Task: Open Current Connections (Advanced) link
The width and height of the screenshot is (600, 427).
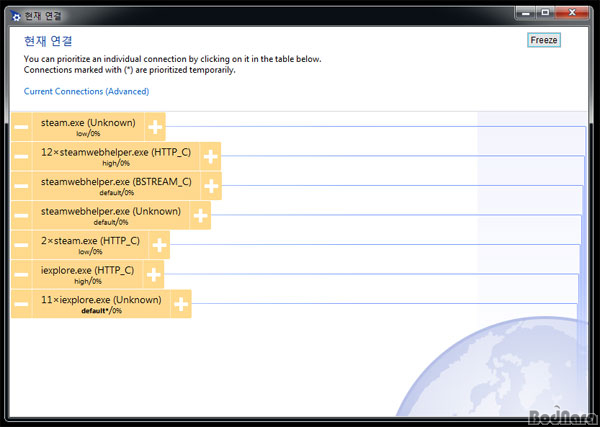Action: (x=86, y=91)
